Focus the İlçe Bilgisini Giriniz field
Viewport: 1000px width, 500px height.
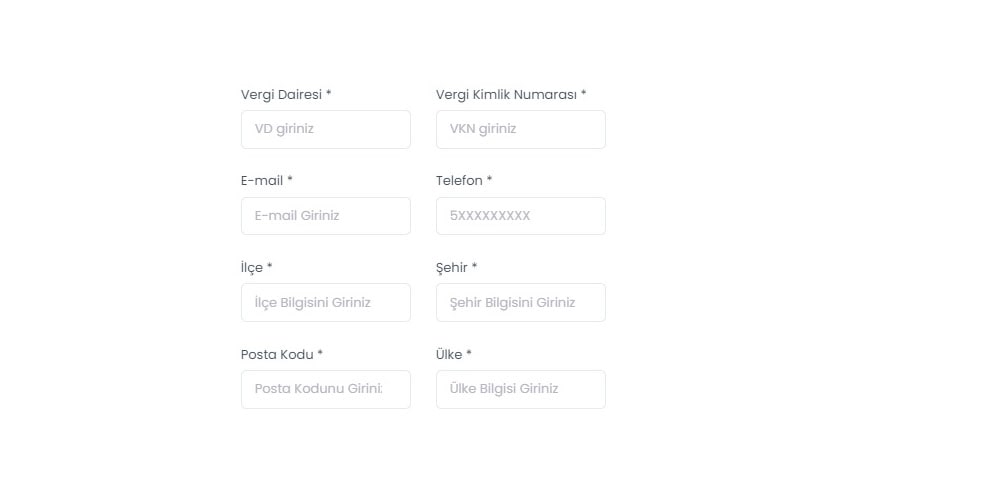[326, 302]
